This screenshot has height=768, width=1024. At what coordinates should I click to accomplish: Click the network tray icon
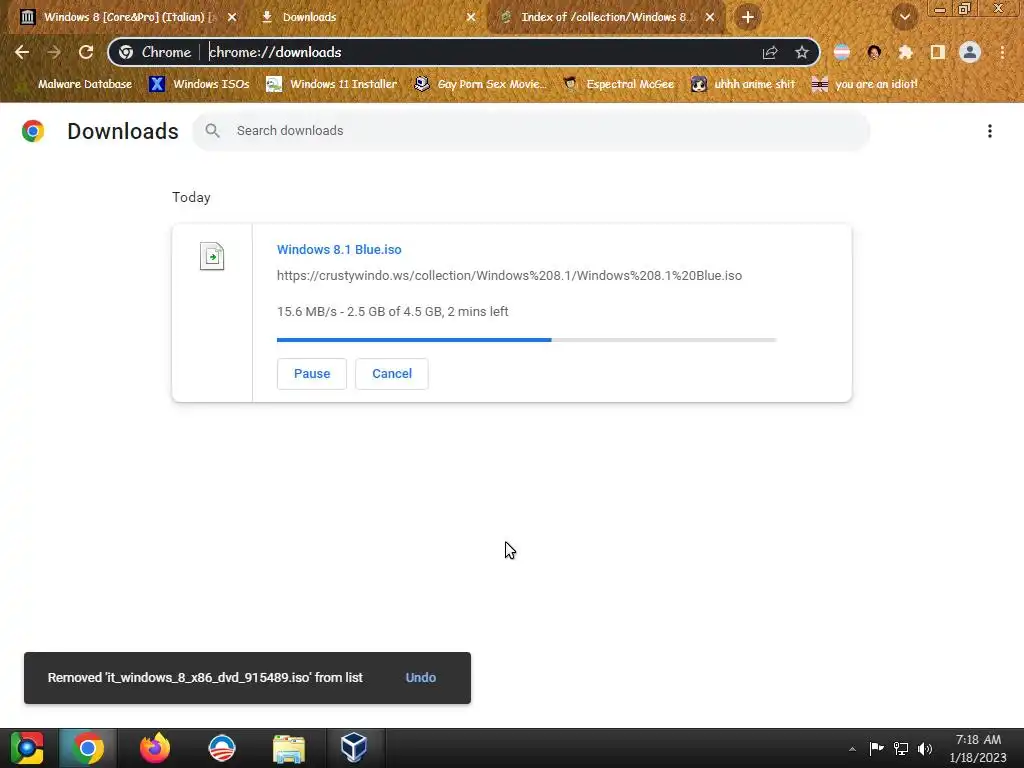pos(901,748)
